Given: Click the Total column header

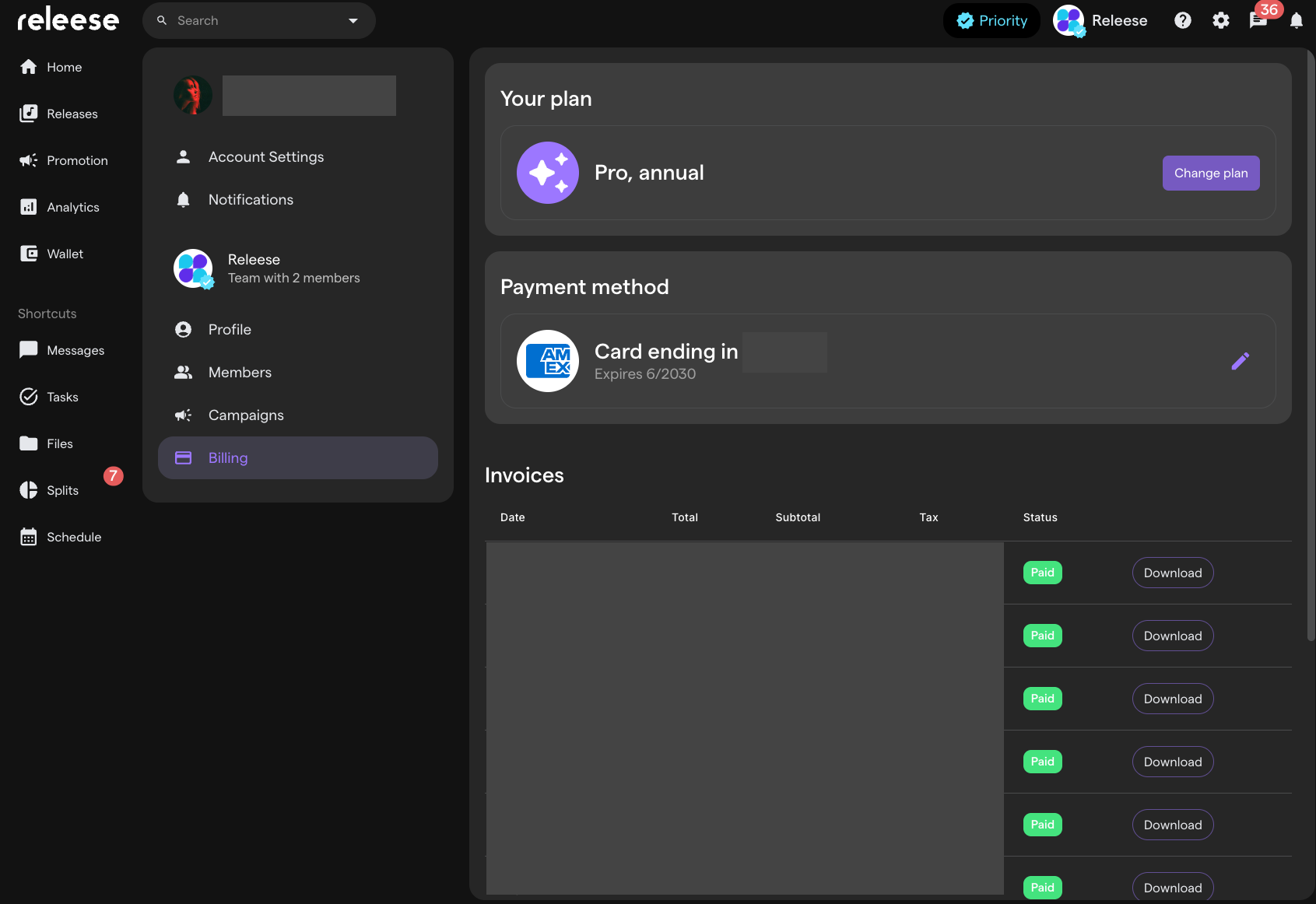Looking at the screenshot, I should (685, 517).
